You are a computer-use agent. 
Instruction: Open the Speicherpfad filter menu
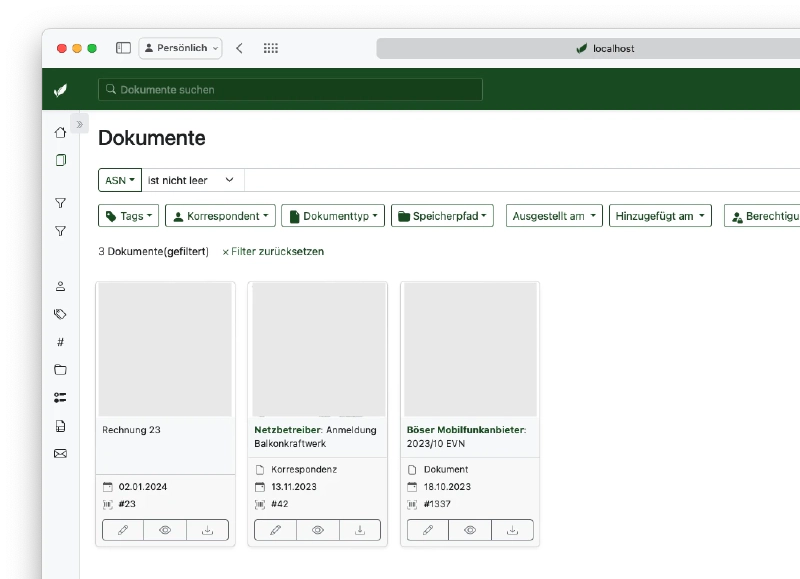click(x=442, y=216)
